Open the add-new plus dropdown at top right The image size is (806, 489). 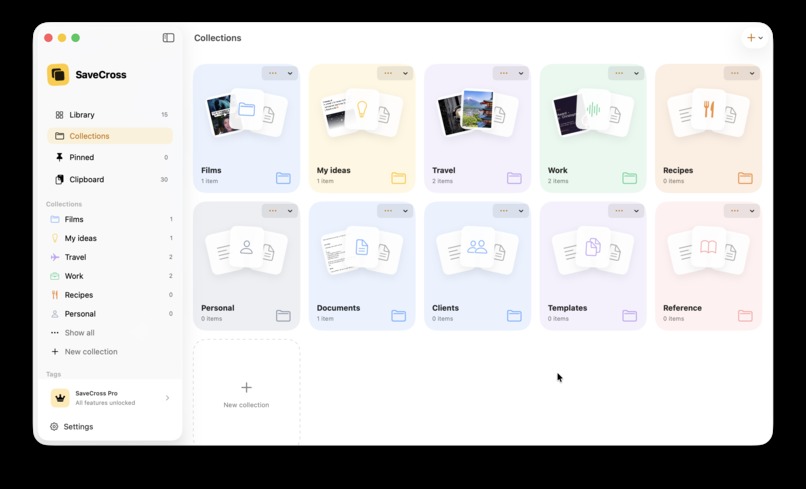[x=755, y=38]
